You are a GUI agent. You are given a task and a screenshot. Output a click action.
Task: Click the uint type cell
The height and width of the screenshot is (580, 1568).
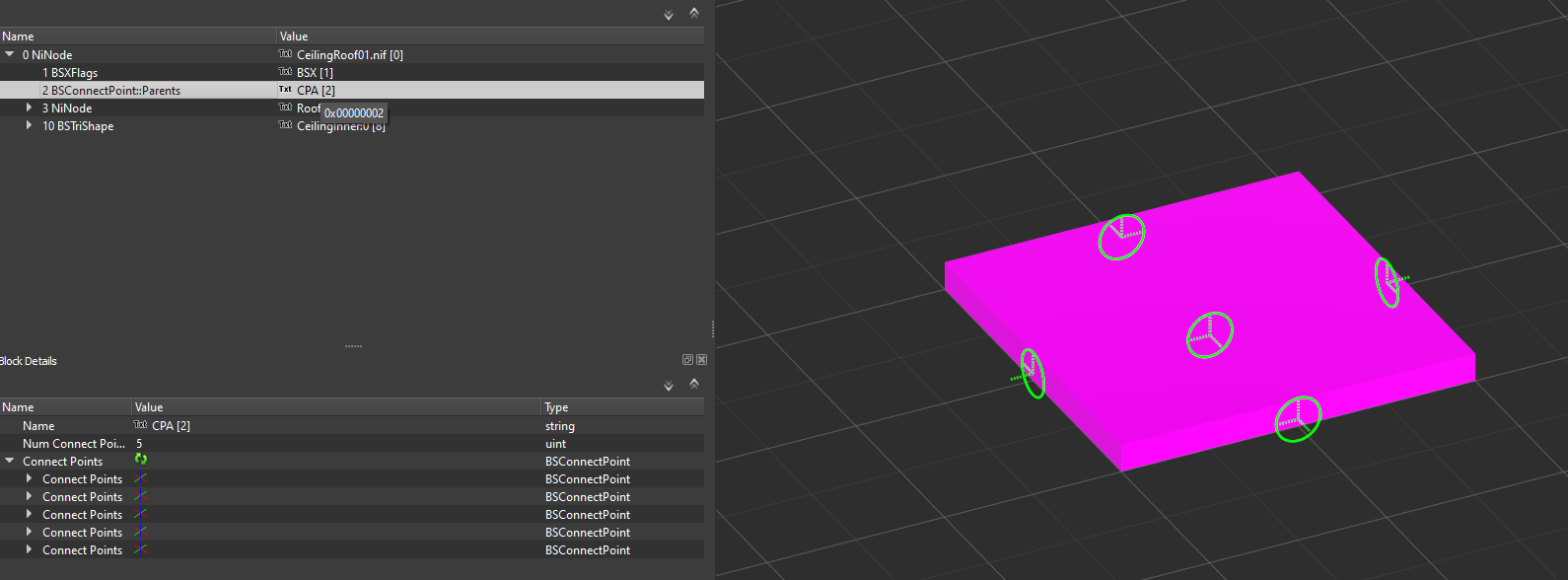pos(556,444)
